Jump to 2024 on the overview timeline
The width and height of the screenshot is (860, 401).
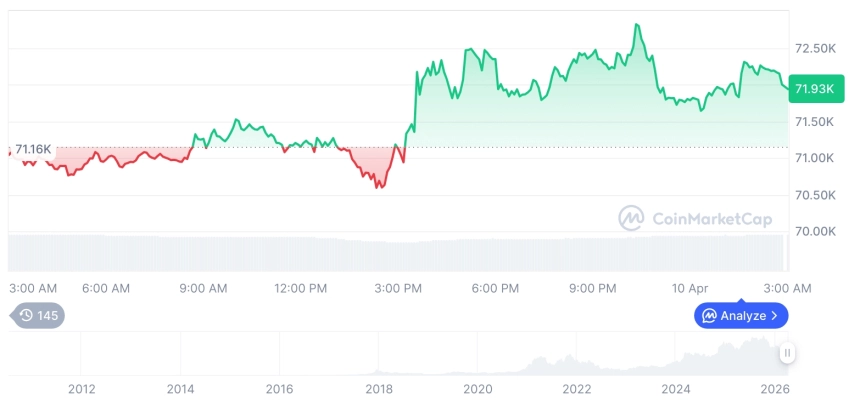(676, 389)
